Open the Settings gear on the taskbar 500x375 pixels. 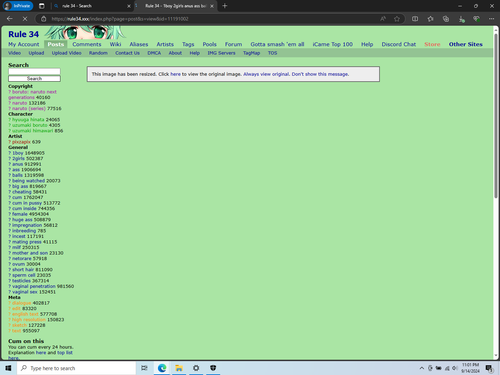pos(196,368)
